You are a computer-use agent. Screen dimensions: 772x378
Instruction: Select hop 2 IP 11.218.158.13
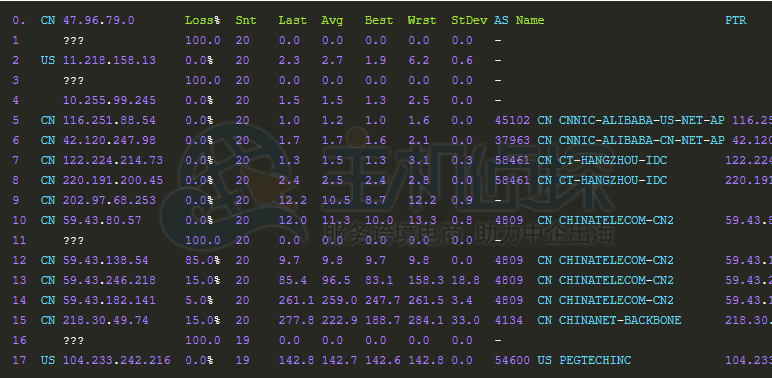[x=109, y=61]
